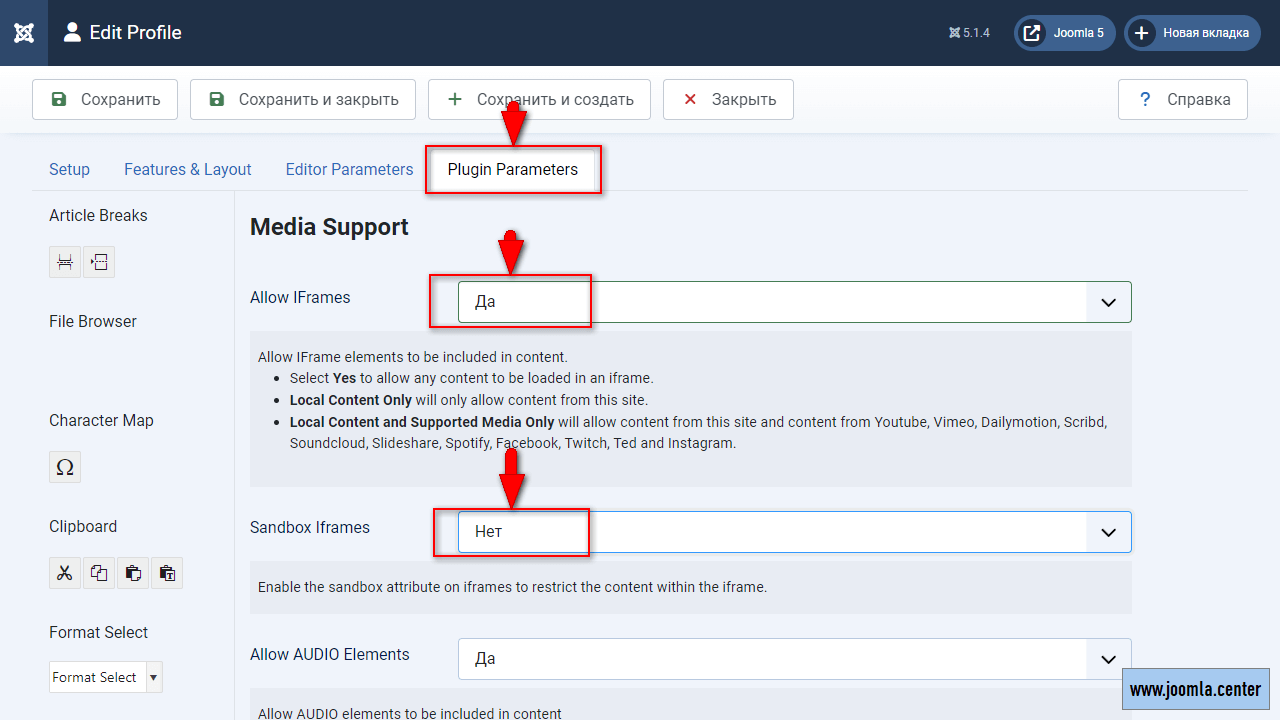Click the Закрыть button
The height and width of the screenshot is (720, 1280).
[728, 100]
